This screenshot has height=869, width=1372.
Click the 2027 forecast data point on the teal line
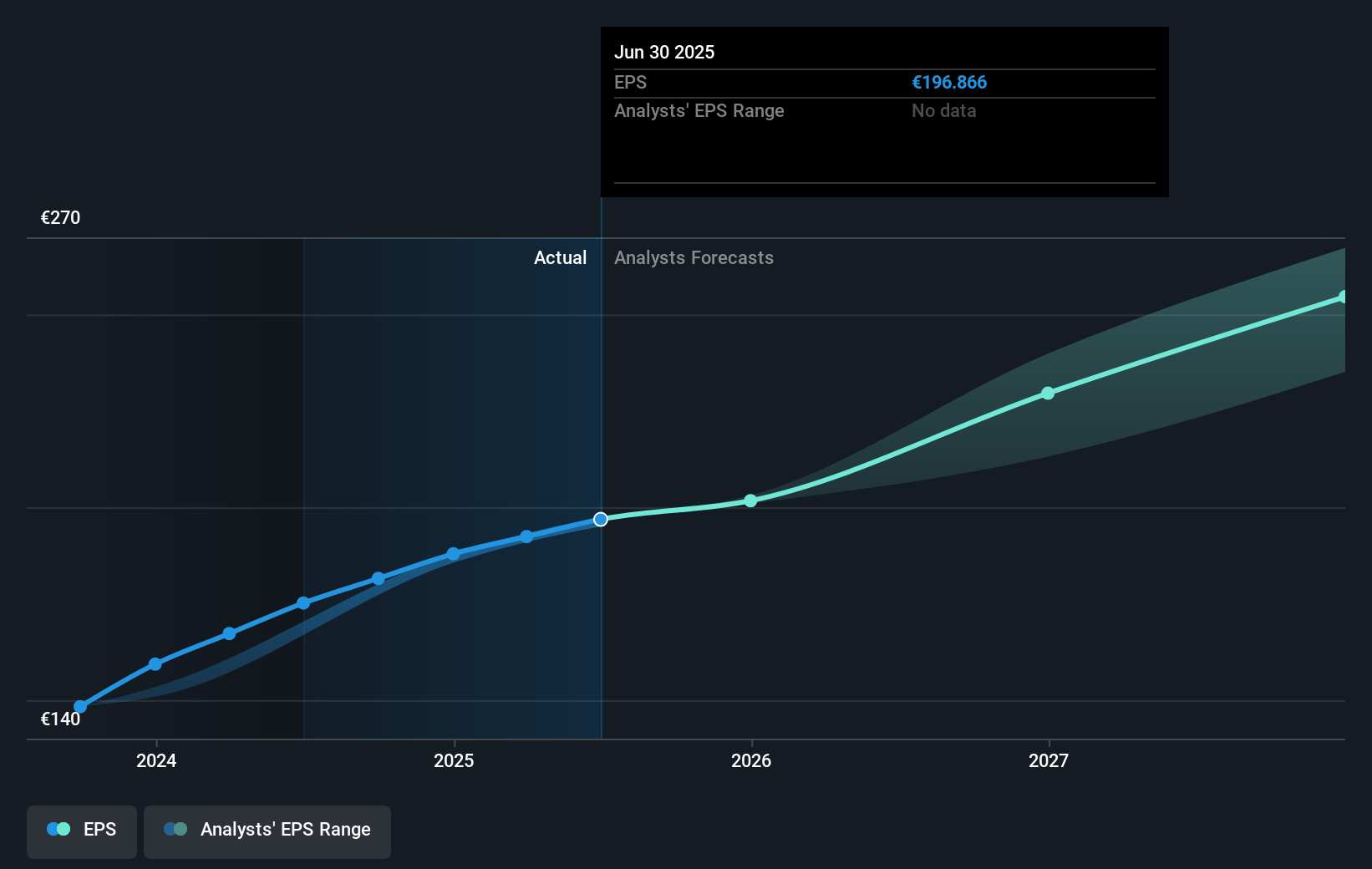coord(1049,393)
